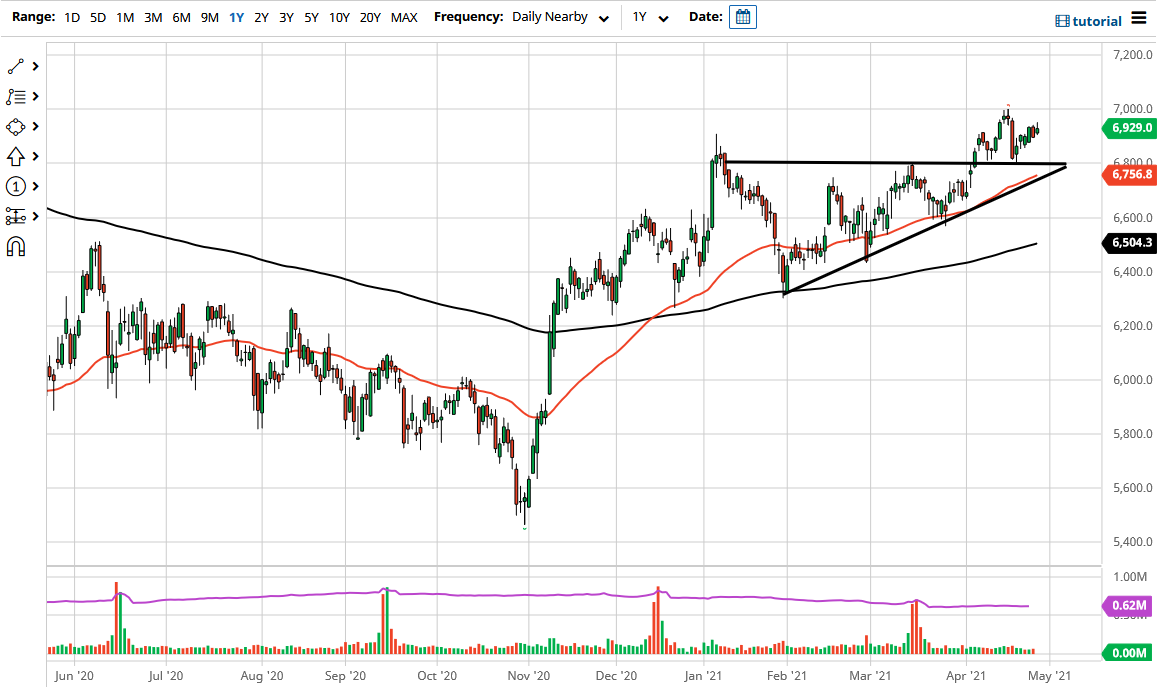Select the polygon shape drawing tool

[16, 126]
